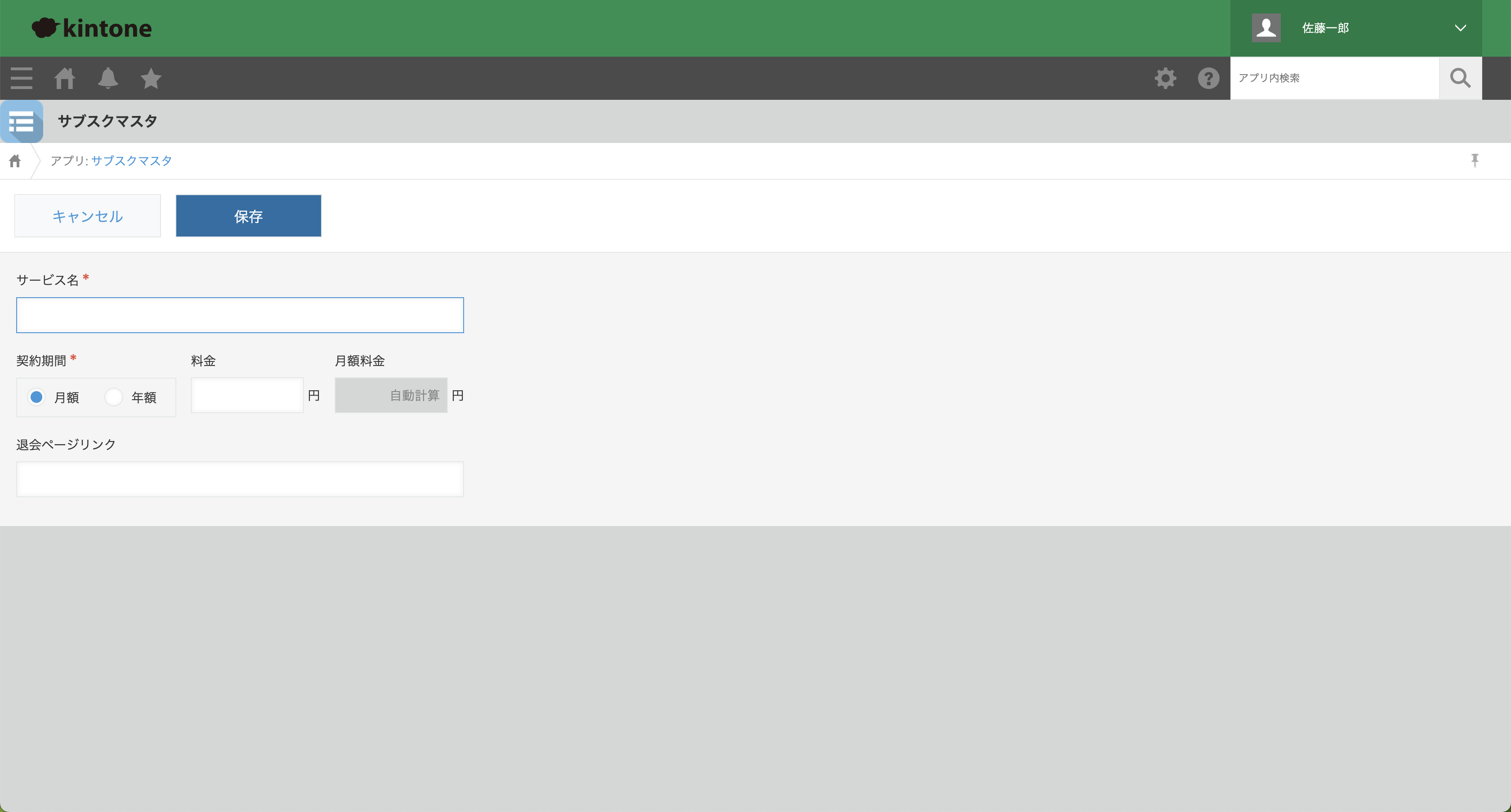Click the search magnifier button
This screenshot has width=1511, height=812.
pyautogui.click(x=1460, y=78)
